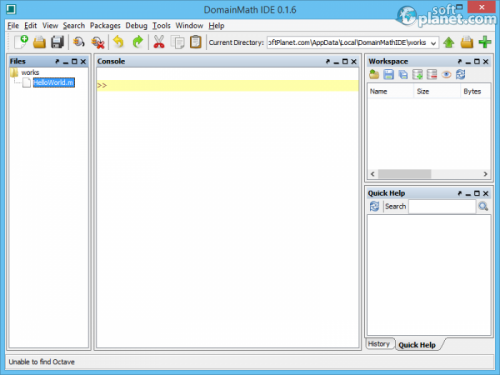This screenshot has width=500, height=375.
Task: Click the refresh icon in the Workspace toolbar
Action: pos(461,74)
